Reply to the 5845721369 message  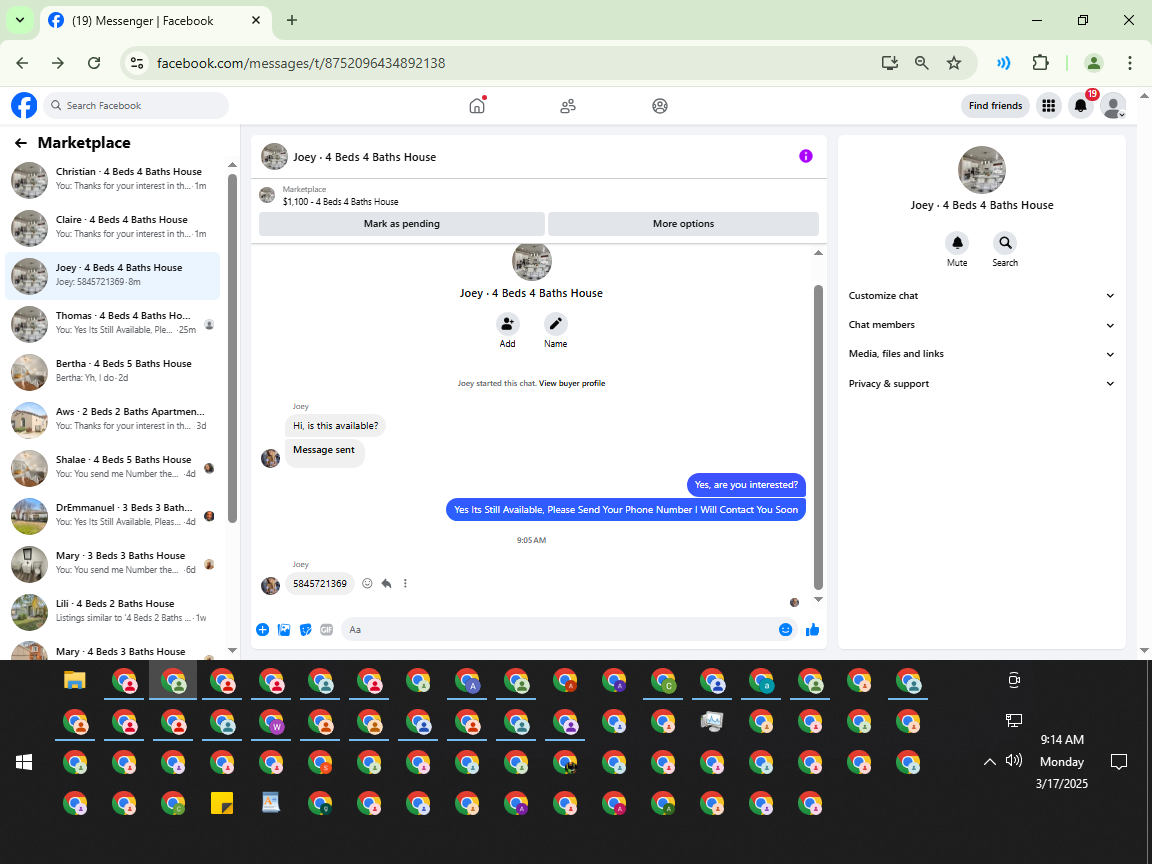point(386,583)
